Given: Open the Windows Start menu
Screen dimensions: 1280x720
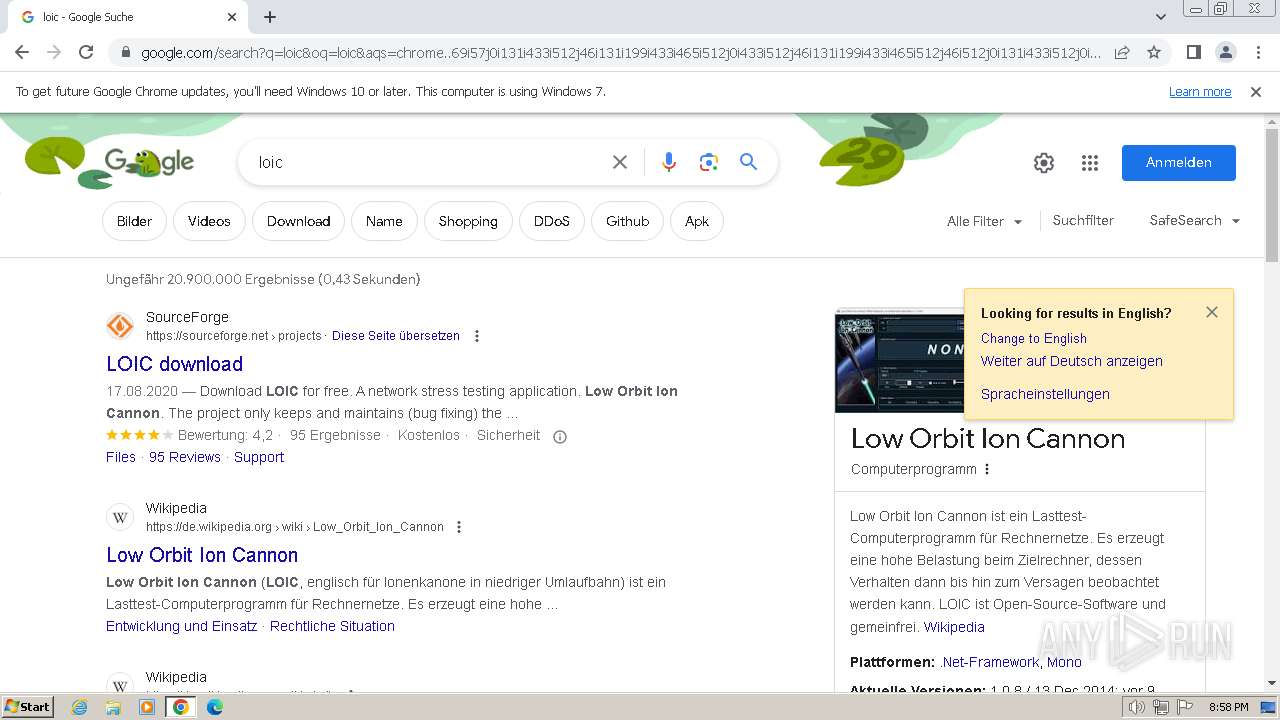Looking at the screenshot, I should pos(28,707).
